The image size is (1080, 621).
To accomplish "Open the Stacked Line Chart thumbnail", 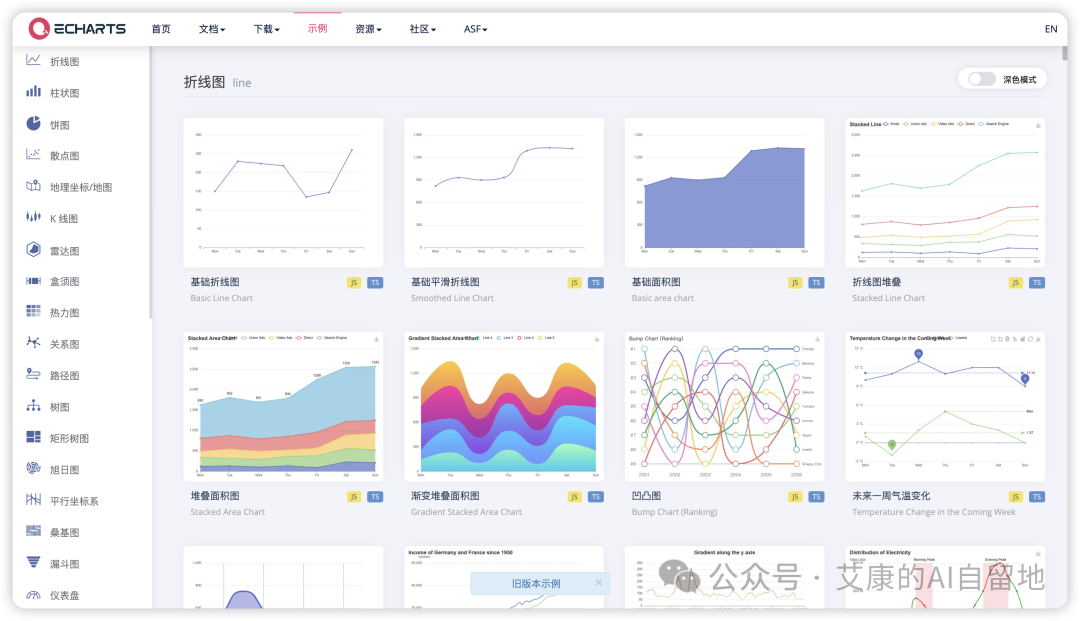I will (944, 193).
